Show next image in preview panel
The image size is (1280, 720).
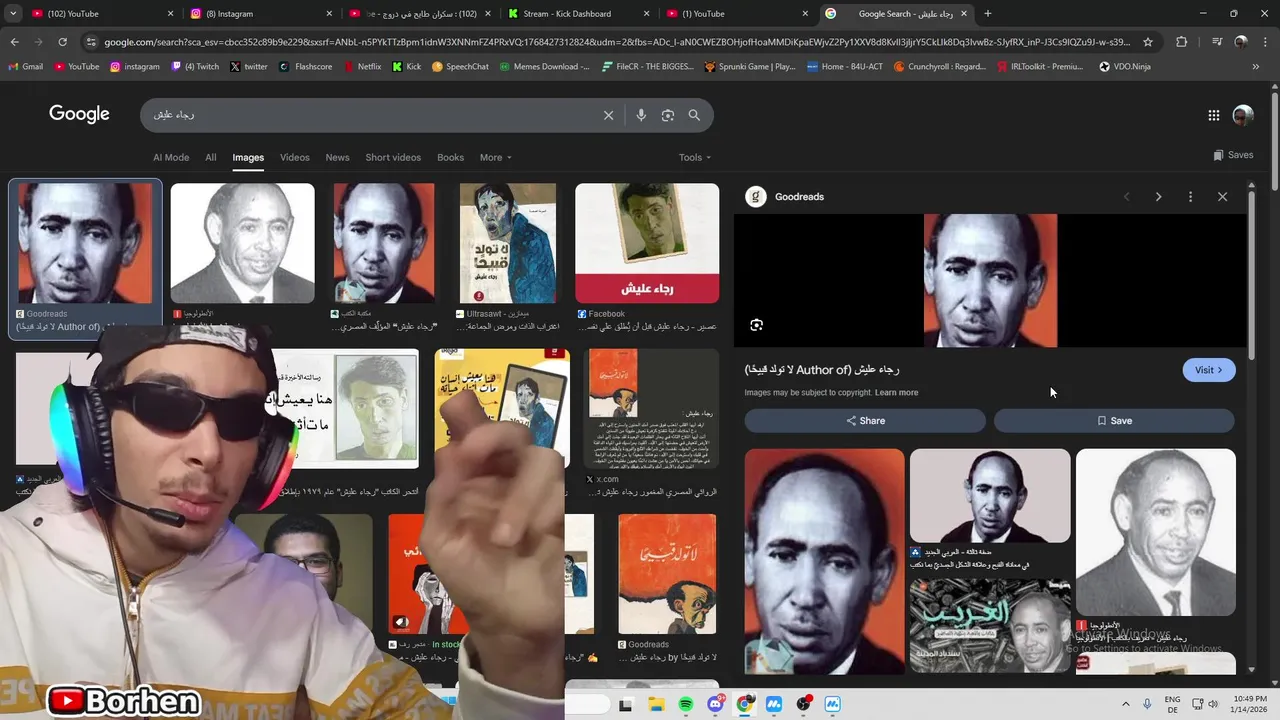1159,197
